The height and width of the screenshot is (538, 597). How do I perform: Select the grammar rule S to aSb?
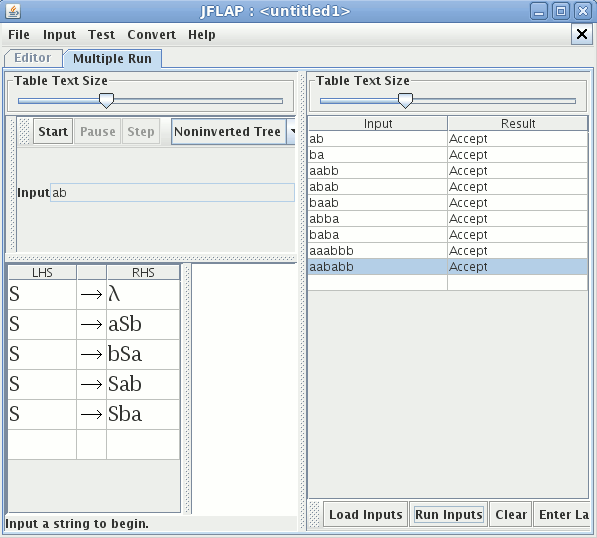[x=94, y=324]
